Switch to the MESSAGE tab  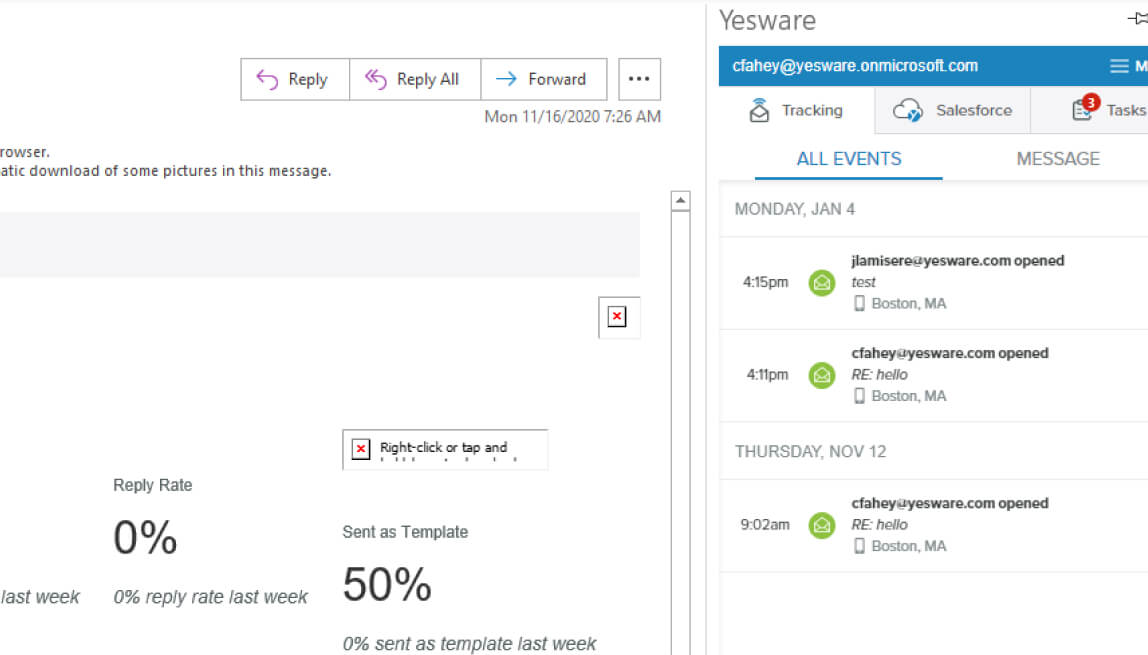(x=1058, y=158)
